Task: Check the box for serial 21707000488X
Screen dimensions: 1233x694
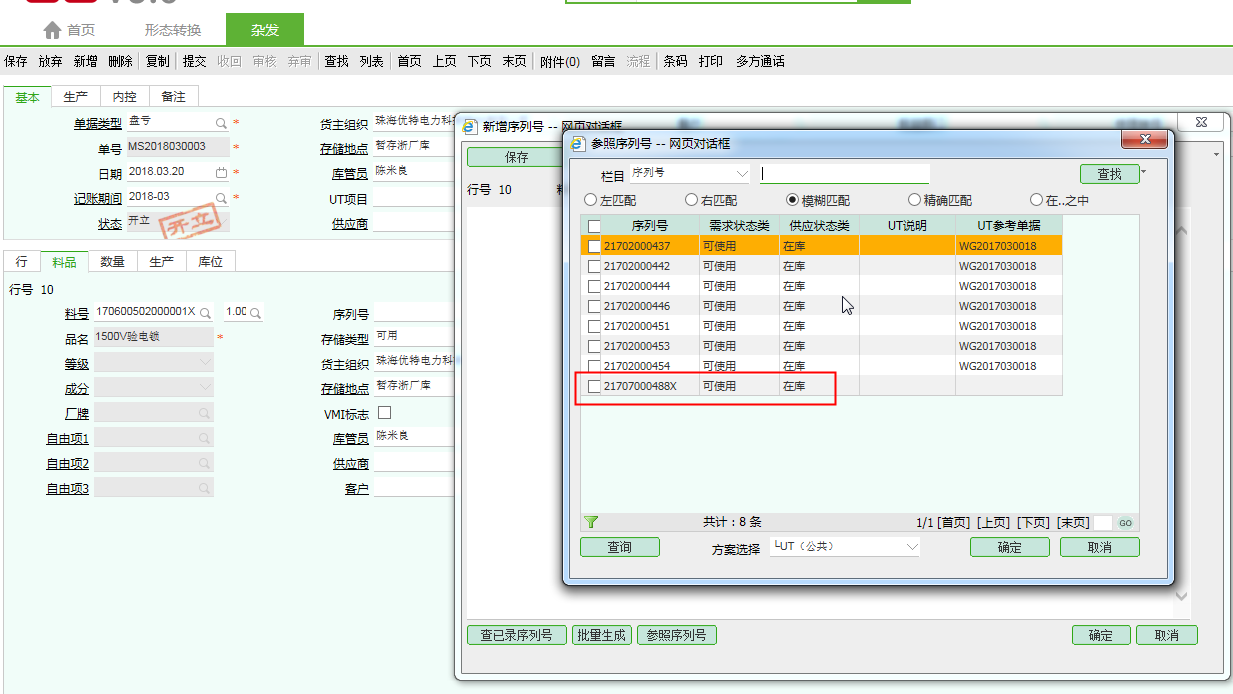Action: tap(594, 386)
